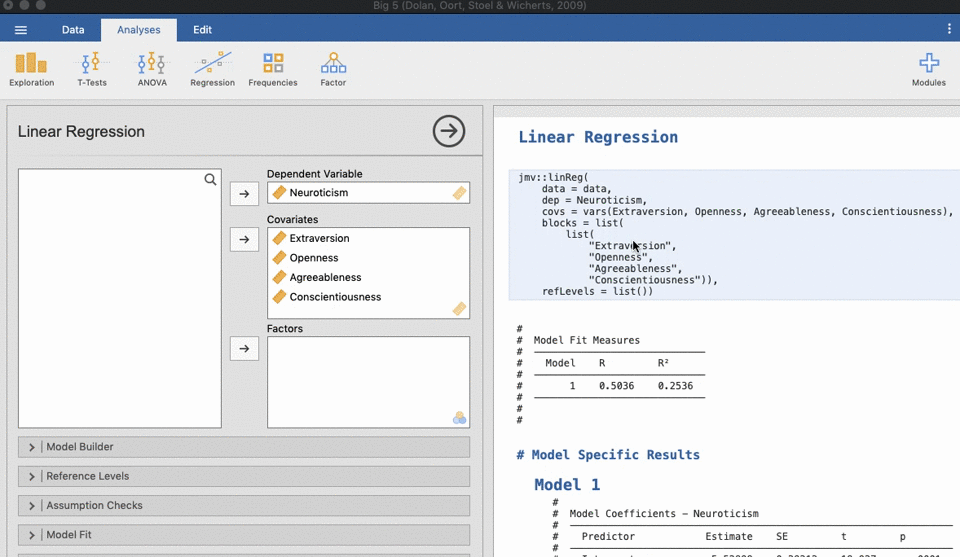The height and width of the screenshot is (557, 960).
Task: Switch to the Data tab
Action: (x=73, y=29)
